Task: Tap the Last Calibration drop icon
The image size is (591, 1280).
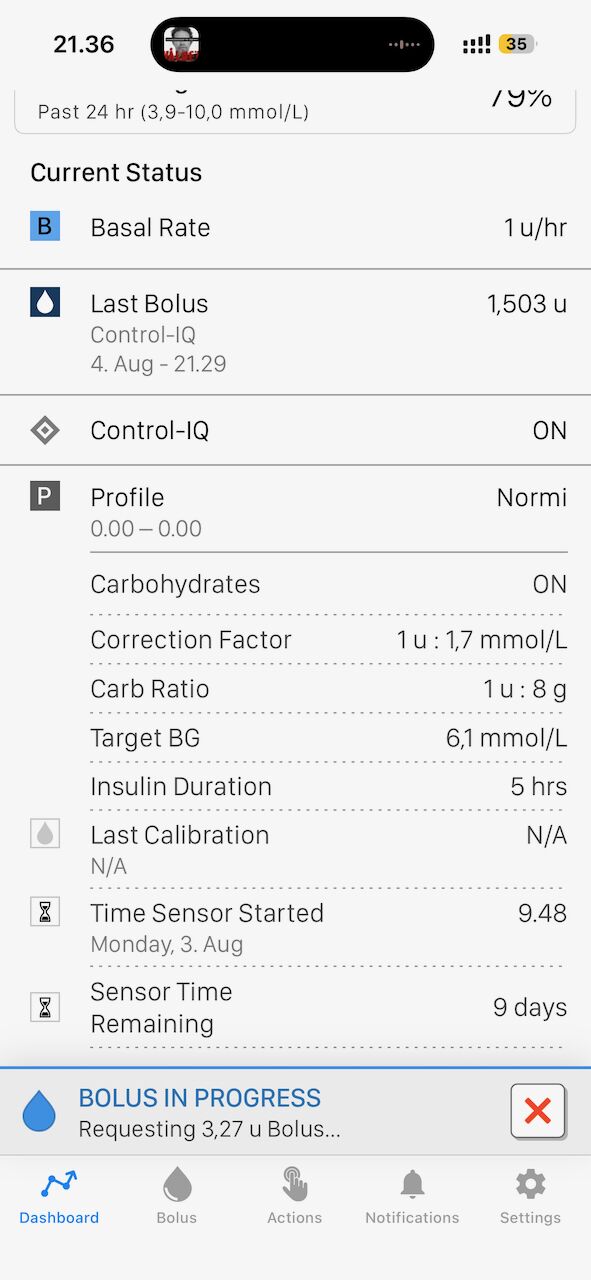Action: (x=45, y=833)
